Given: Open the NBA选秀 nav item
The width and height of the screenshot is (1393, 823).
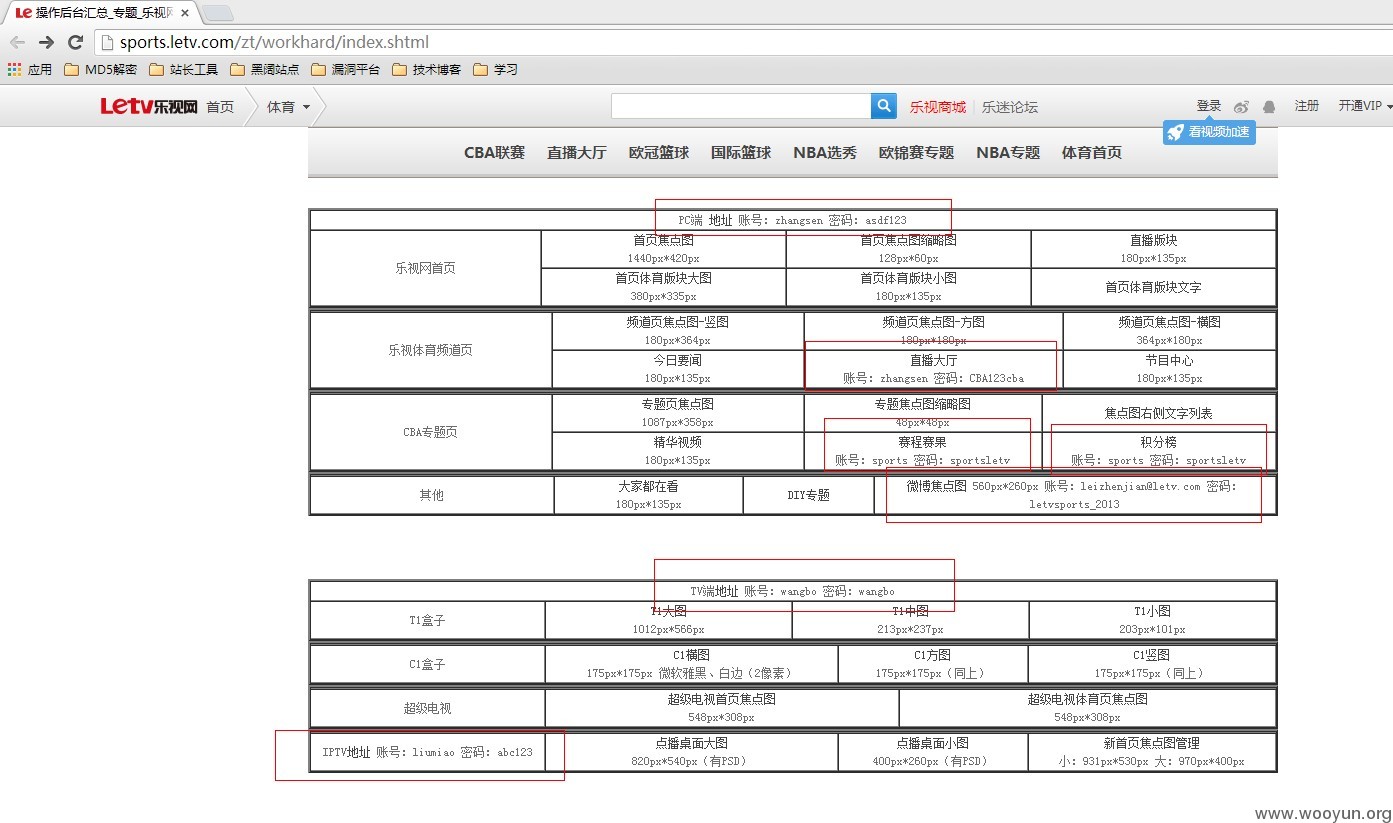Looking at the screenshot, I should pyautogui.click(x=825, y=152).
